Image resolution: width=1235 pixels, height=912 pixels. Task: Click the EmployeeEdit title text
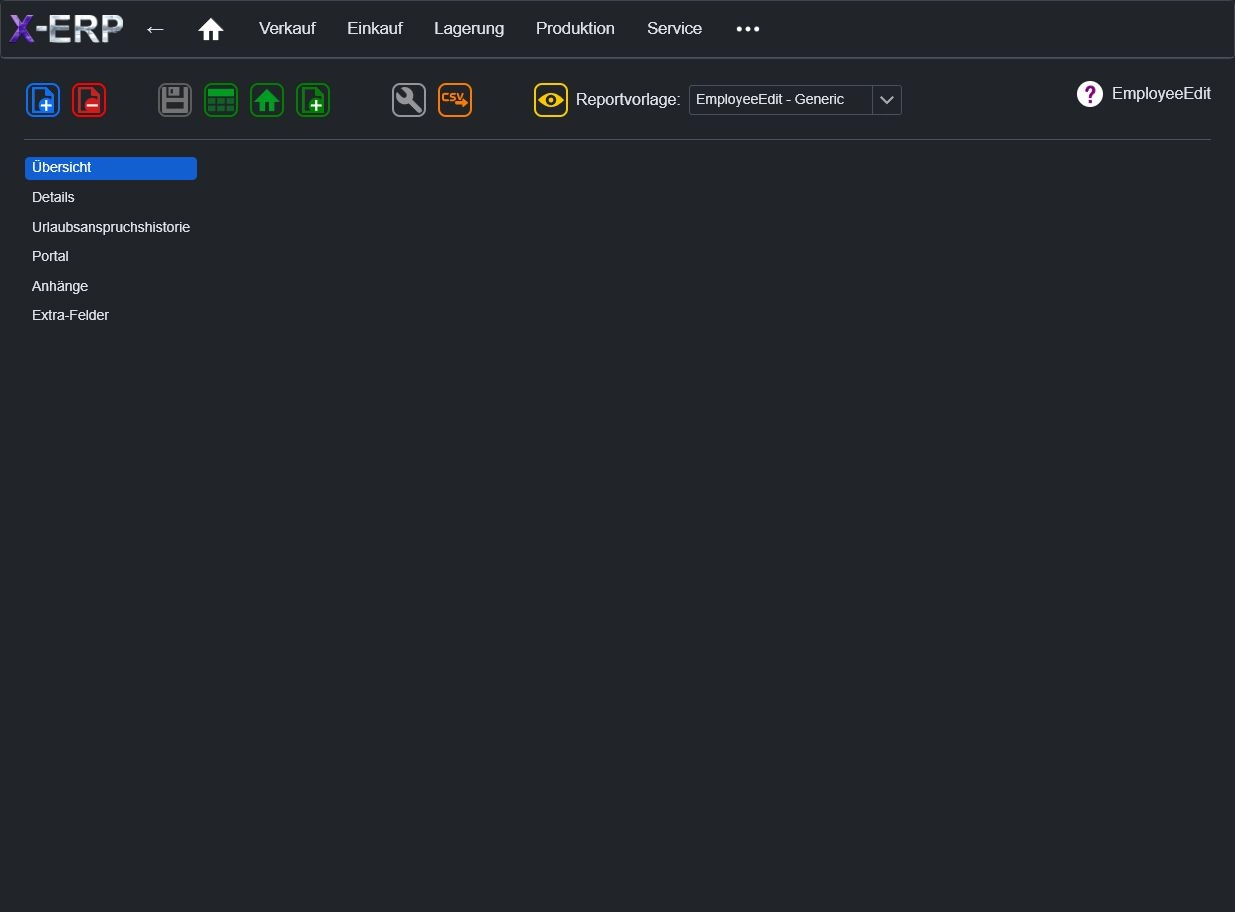[x=1161, y=94]
